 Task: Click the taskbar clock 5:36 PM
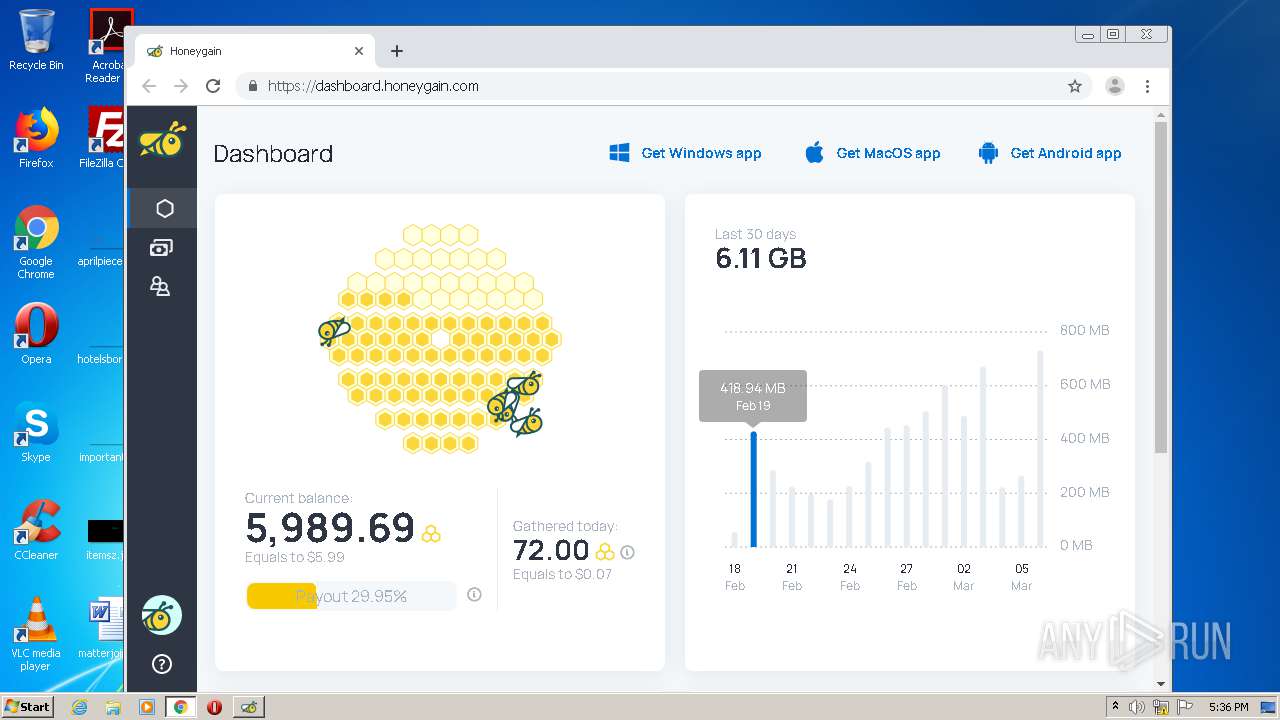[1228, 707]
